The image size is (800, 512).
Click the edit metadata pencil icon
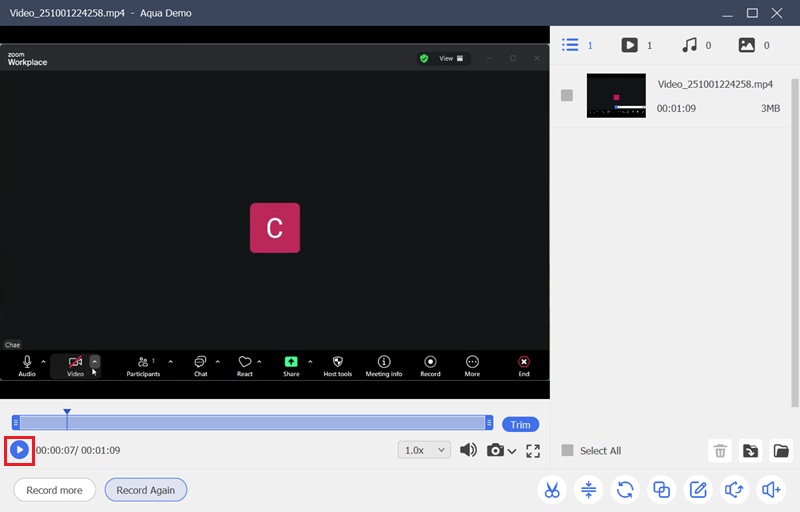(x=697, y=490)
